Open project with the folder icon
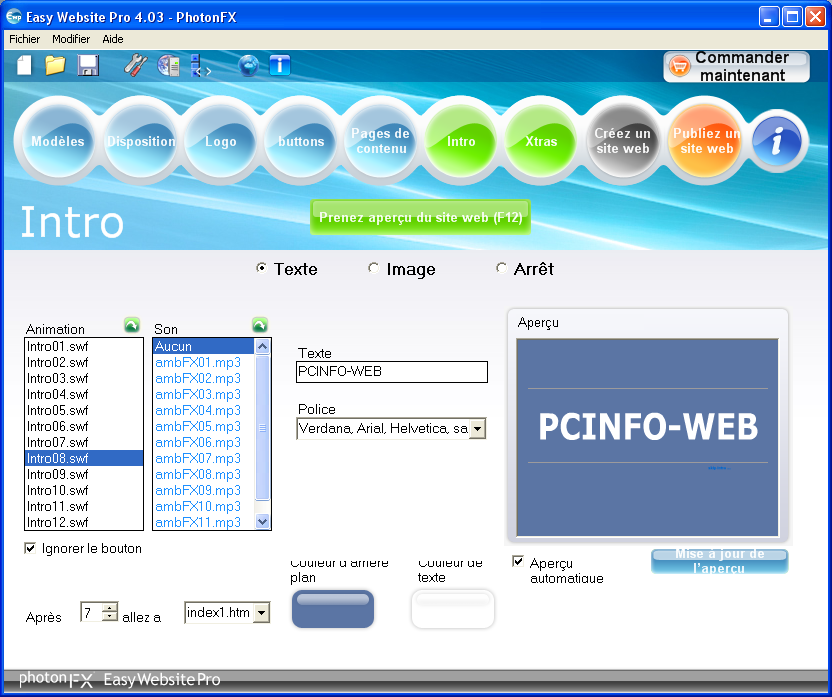Viewport: 832px width, 697px height. [x=55, y=66]
